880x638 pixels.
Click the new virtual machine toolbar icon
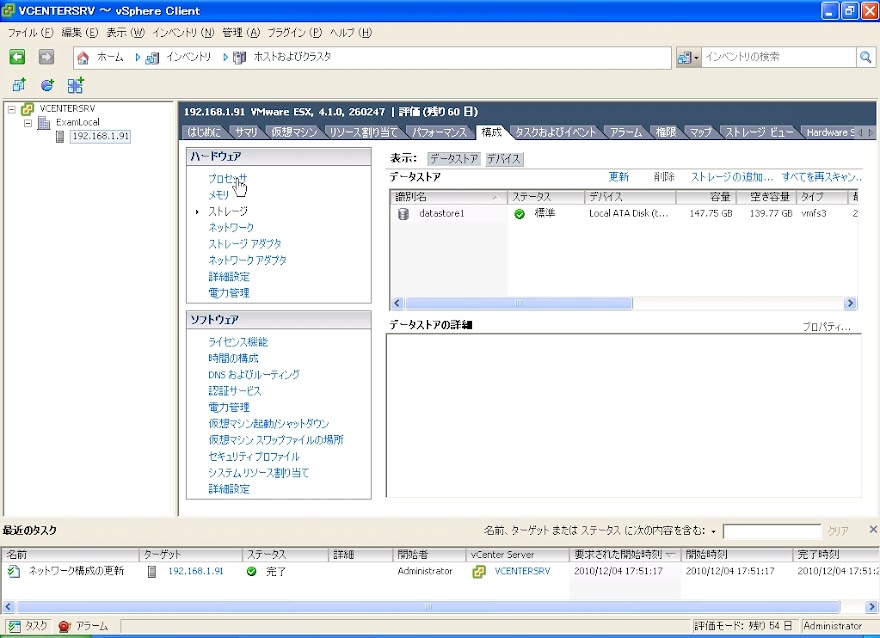pos(19,85)
